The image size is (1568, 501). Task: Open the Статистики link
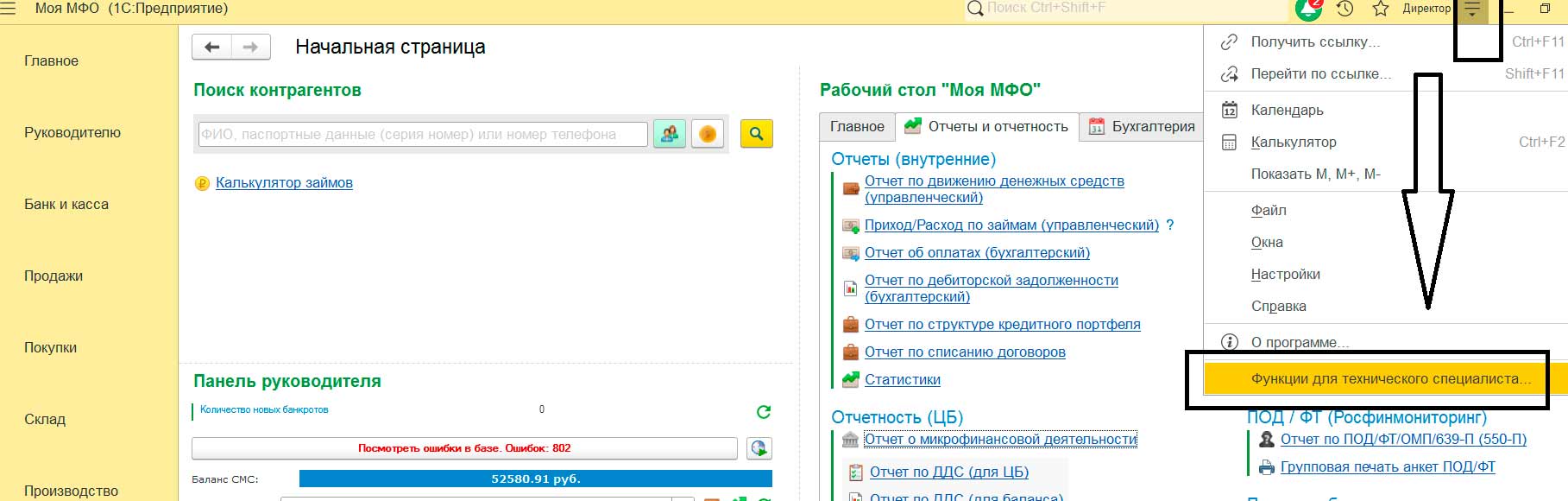pos(903,380)
